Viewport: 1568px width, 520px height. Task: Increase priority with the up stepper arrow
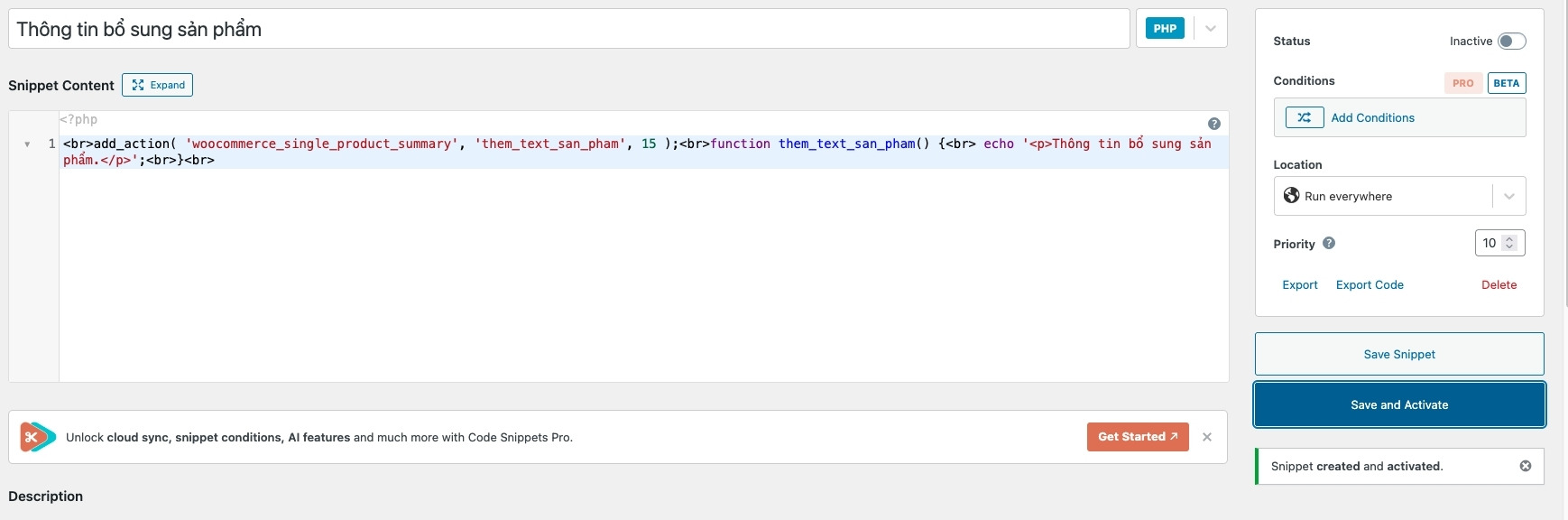1509,238
